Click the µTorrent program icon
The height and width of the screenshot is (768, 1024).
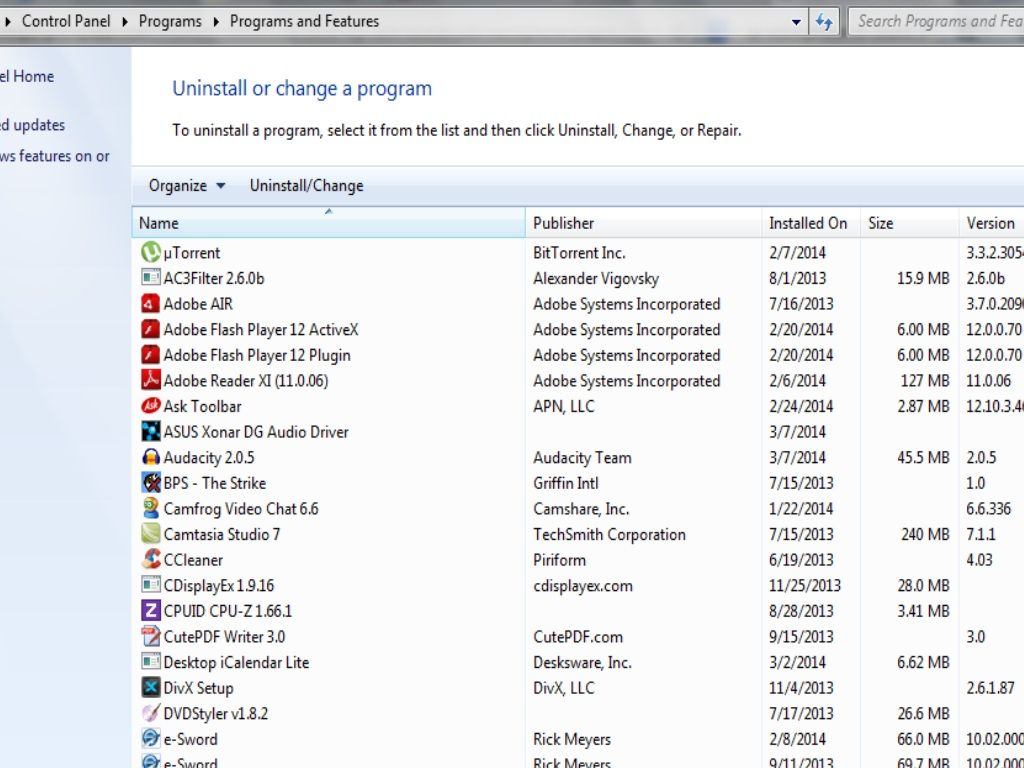[x=150, y=253]
